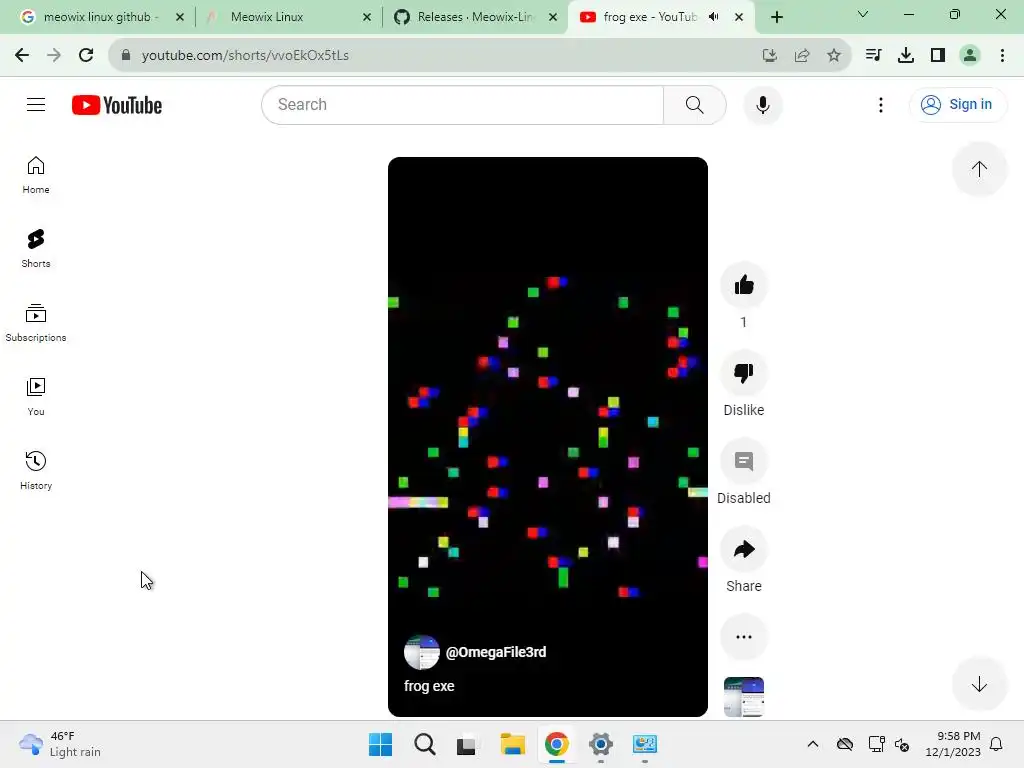Click the search magnifier button
Viewport: 1024px width, 768px height.
(695, 104)
